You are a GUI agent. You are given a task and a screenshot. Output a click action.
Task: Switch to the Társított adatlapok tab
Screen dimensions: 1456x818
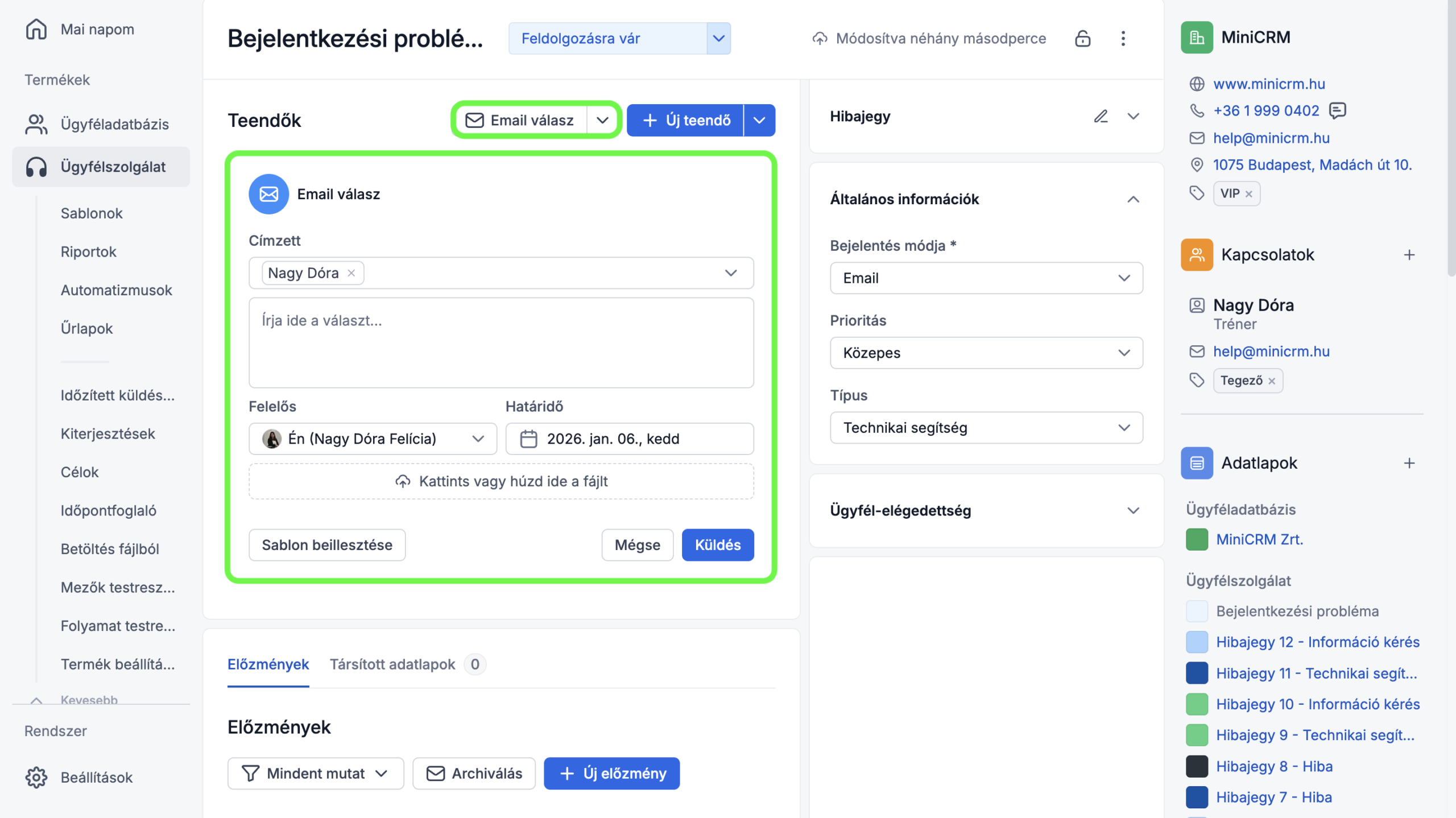392,664
